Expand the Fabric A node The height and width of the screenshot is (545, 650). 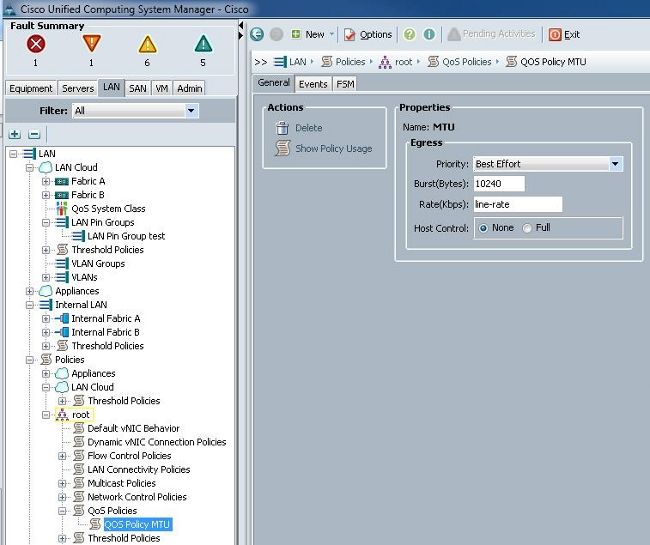[x=46, y=182]
